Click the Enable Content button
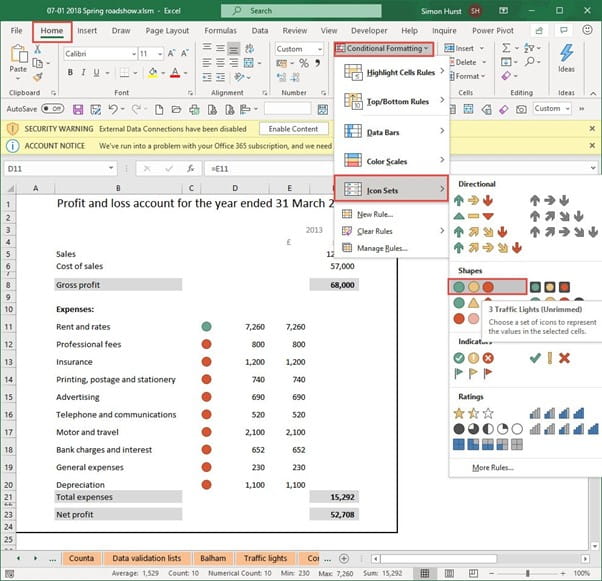This screenshot has height=581, width=602. point(293,129)
